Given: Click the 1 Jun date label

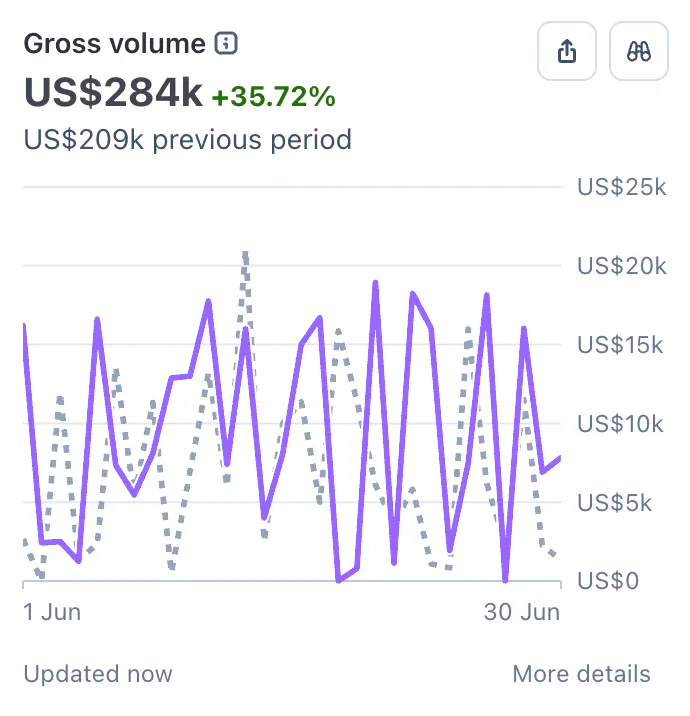Looking at the screenshot, I should point(52,612).
